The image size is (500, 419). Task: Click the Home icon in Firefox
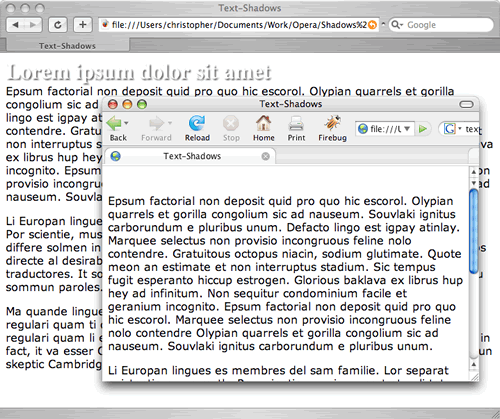(x=263, y=123)
